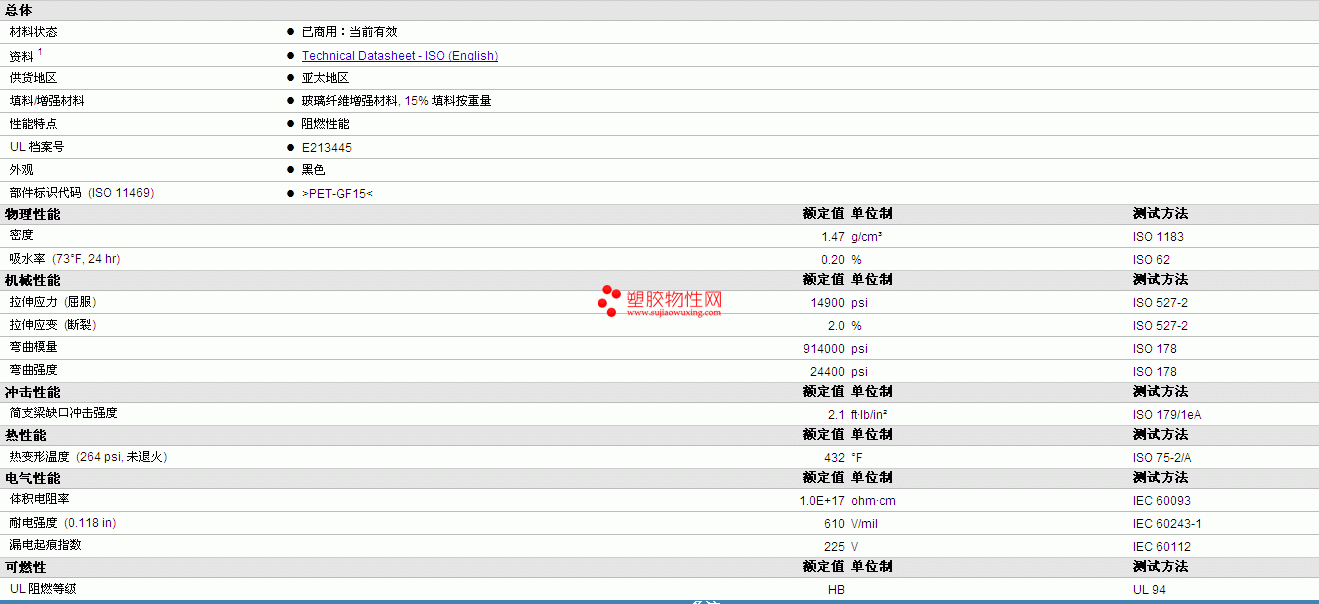Select the UL file number E213445
1319x604 pixels.
click(327, 147)
